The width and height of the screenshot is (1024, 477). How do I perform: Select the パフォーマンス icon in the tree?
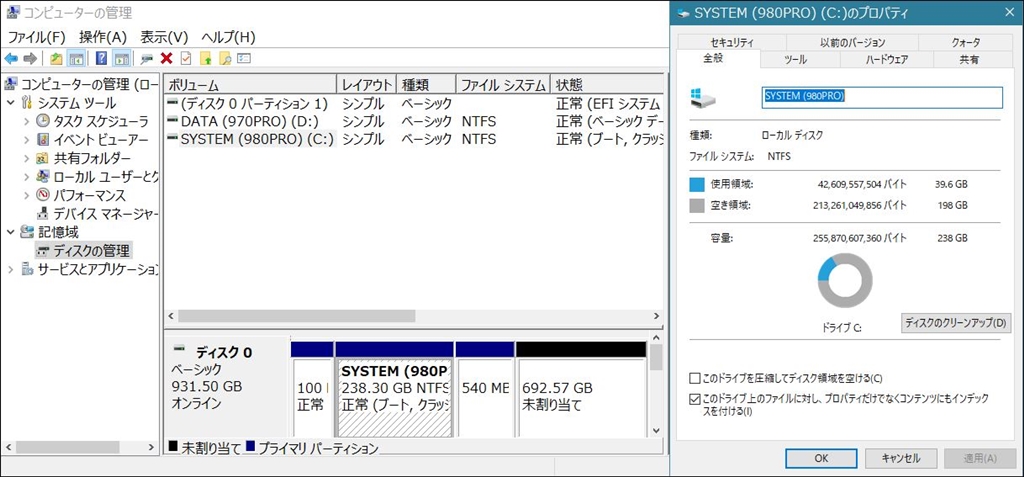42,195
